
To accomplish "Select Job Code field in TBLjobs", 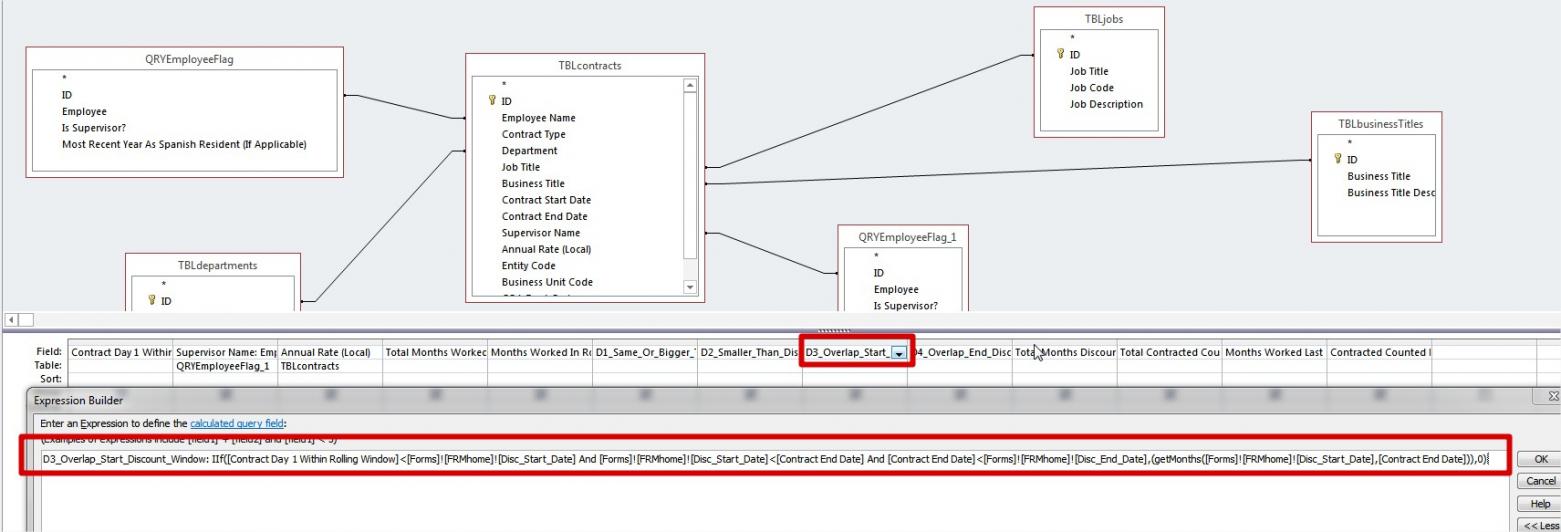I will [x=1091, y=88].
